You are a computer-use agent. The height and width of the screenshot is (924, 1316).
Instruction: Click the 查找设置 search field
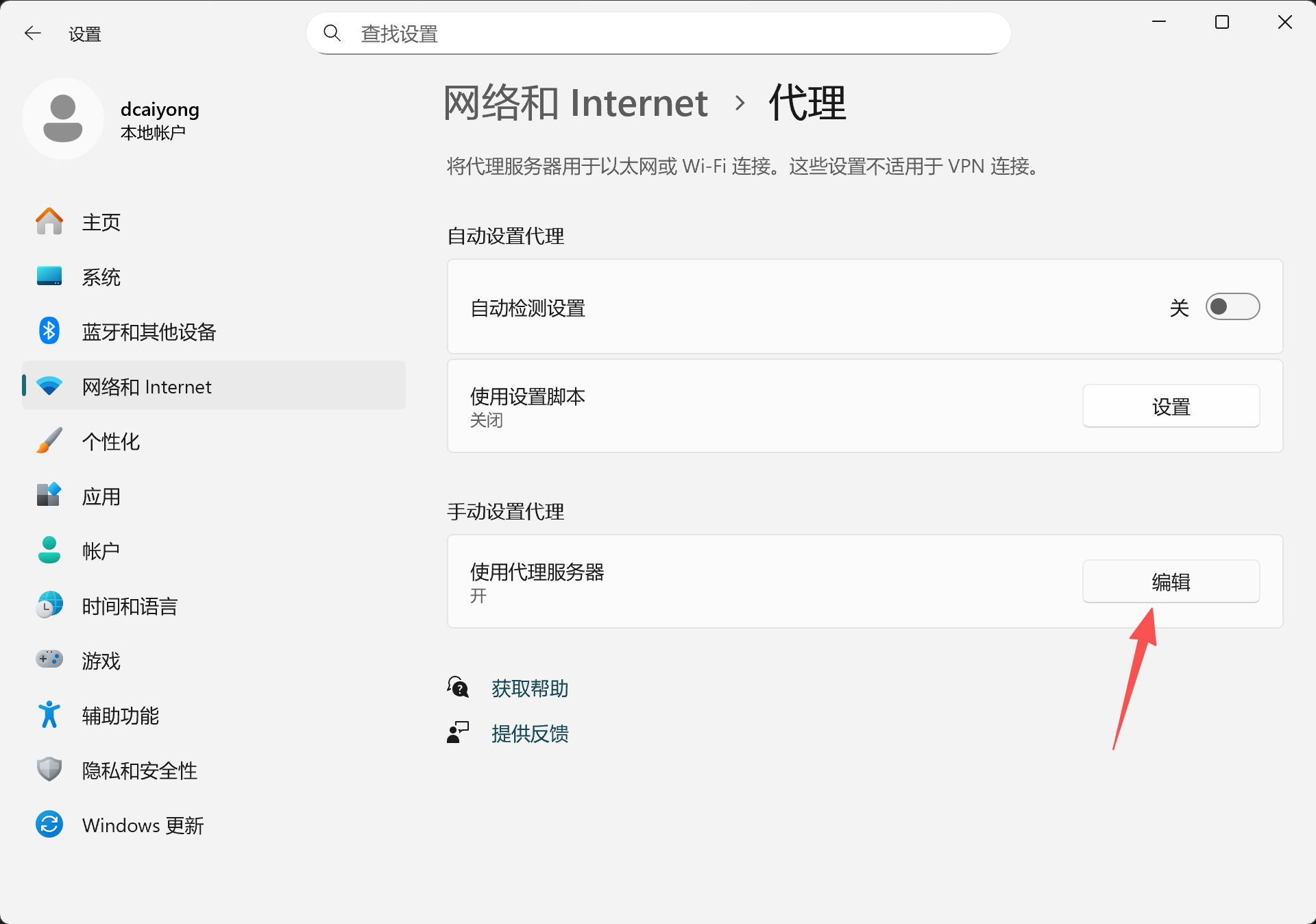pos(658,34)
